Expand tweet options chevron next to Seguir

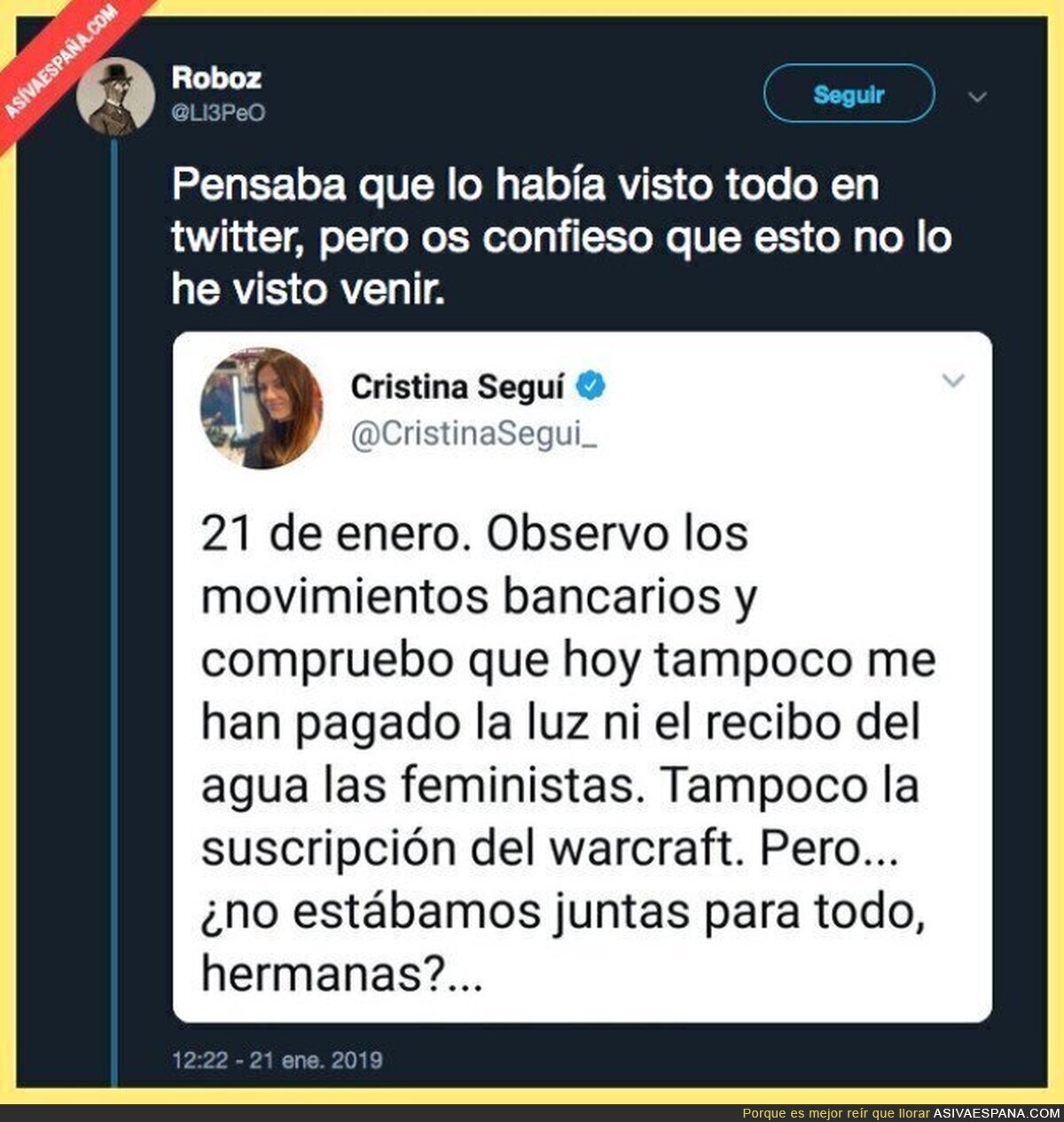tap(978, 97)
